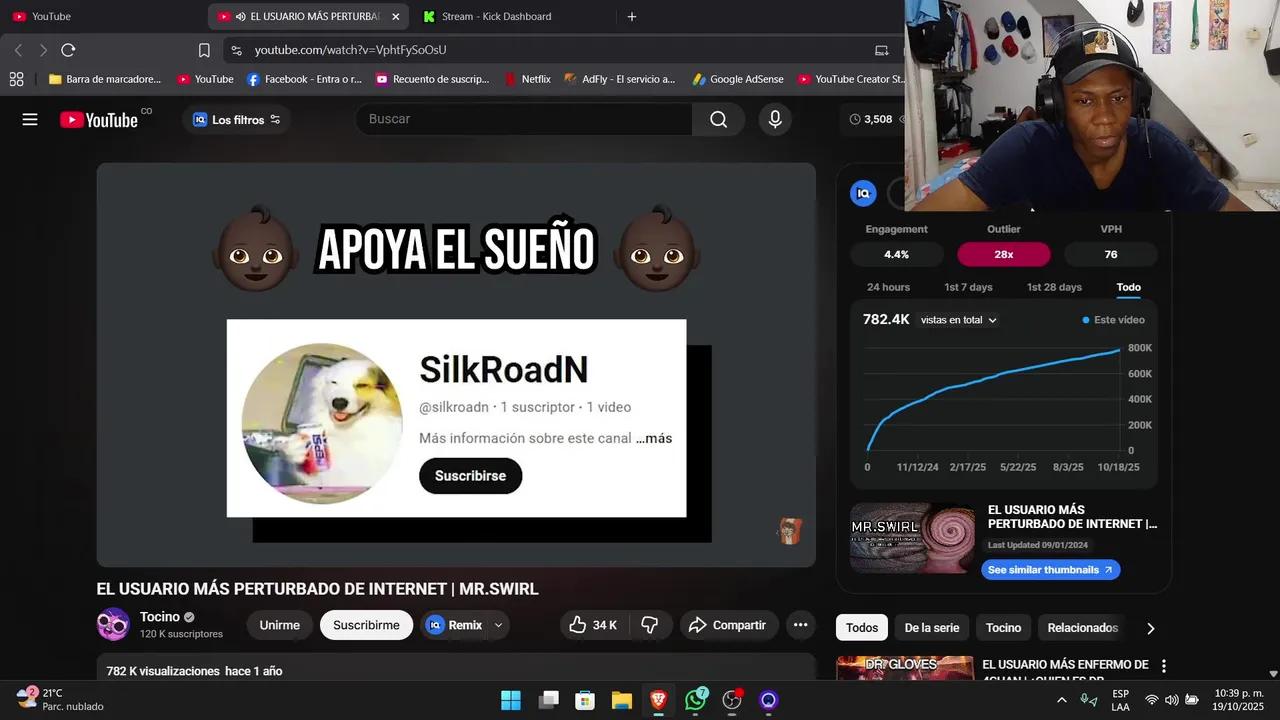Open the AdFly bookmark
The height and width of the screenshot is (720, 1280).
click(x=620, y=79)
